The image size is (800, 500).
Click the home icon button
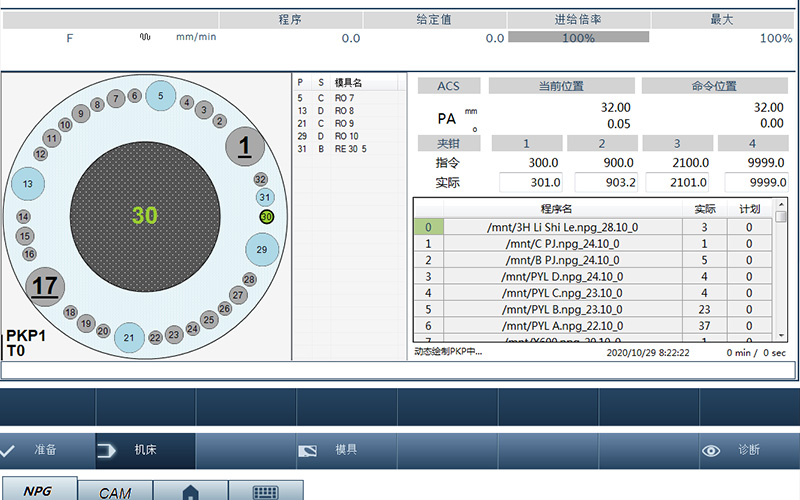[x=190, y=492]
